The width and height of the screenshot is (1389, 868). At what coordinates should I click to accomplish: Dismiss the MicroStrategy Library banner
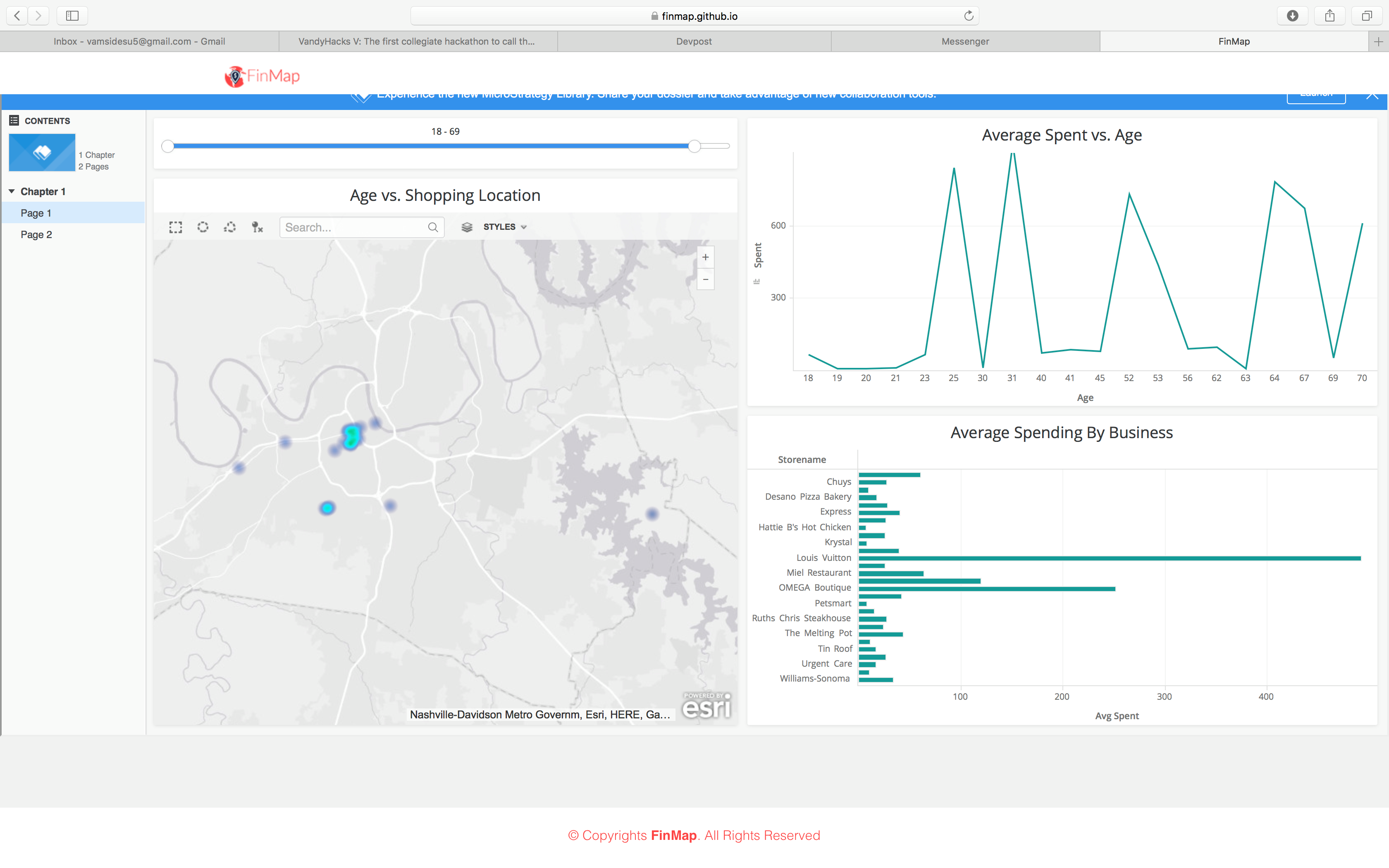[1372, 95]
